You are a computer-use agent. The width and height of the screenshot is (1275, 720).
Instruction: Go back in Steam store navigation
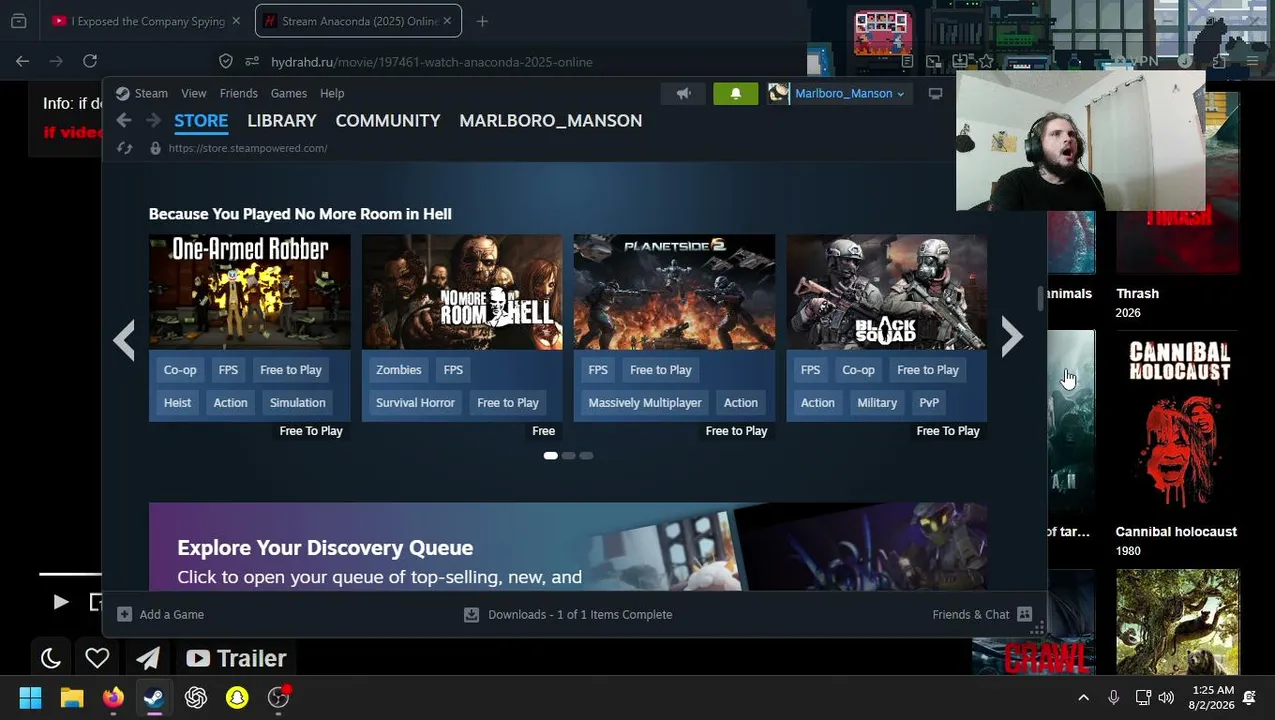coord(124,120)
